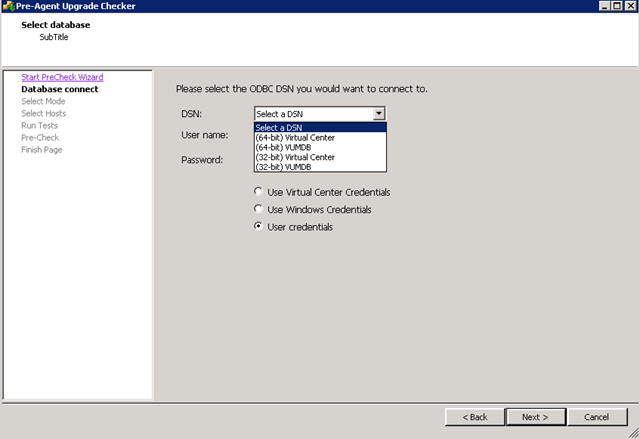Open the Start PreCheck Wizard link
Screen dimensions: 640x439
coord(62,77)
